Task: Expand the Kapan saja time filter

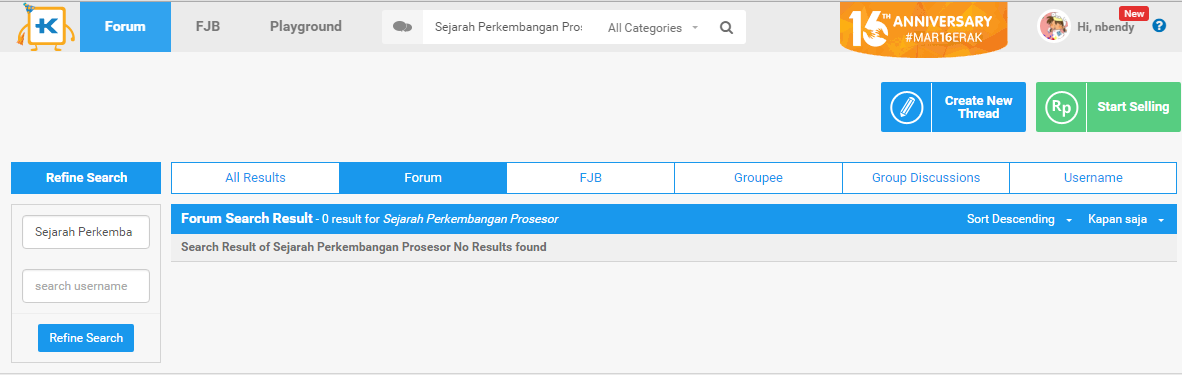Action: tap(1125, 219)
